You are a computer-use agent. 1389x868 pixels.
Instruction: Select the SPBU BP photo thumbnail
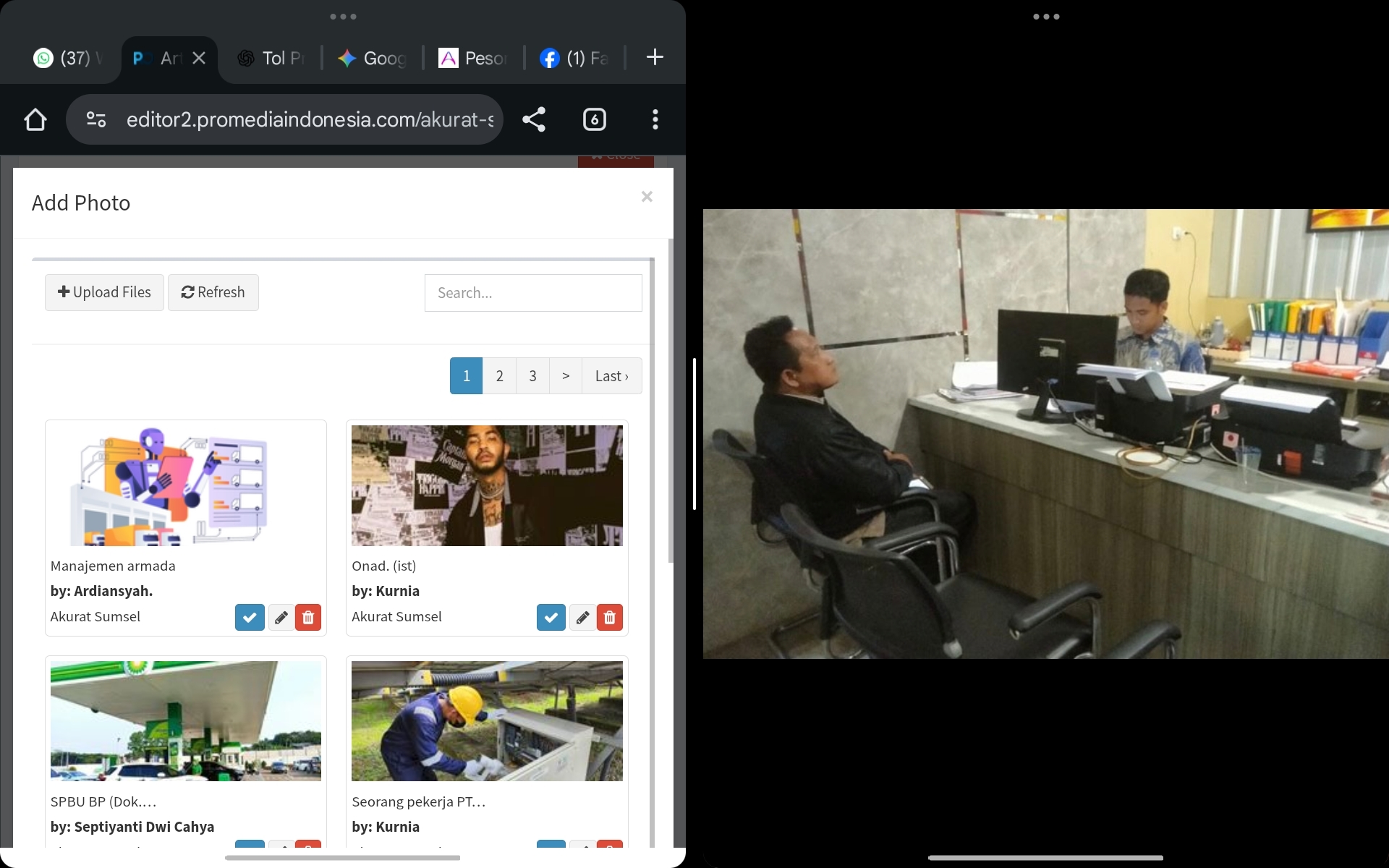(186, 721)
